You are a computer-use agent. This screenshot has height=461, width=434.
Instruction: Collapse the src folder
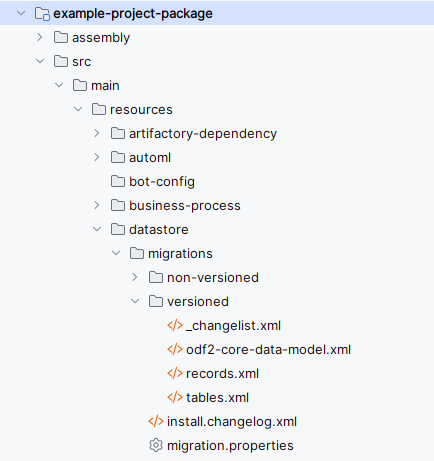click(40, 61)
